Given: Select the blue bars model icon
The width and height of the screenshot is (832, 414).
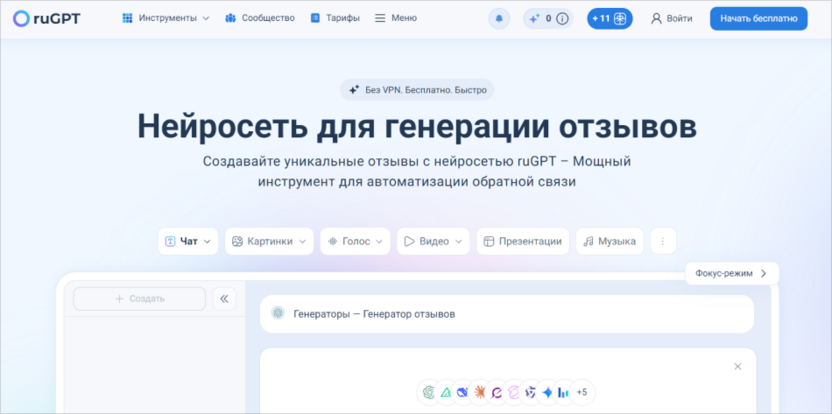Looking at the screenshot, I should click(x=564, y=392).
